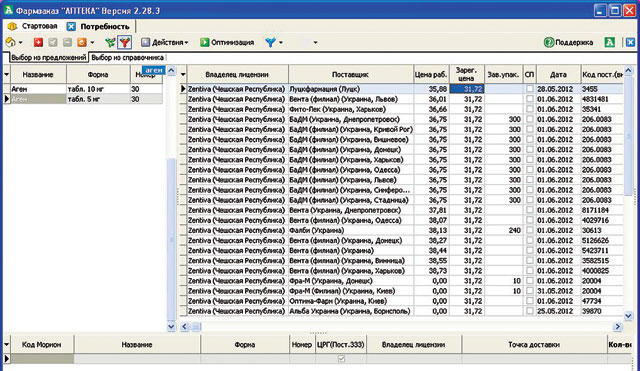
Task: Tick the СП checkbox for Альба Украина Борисполь
Action: pos(529,311)
